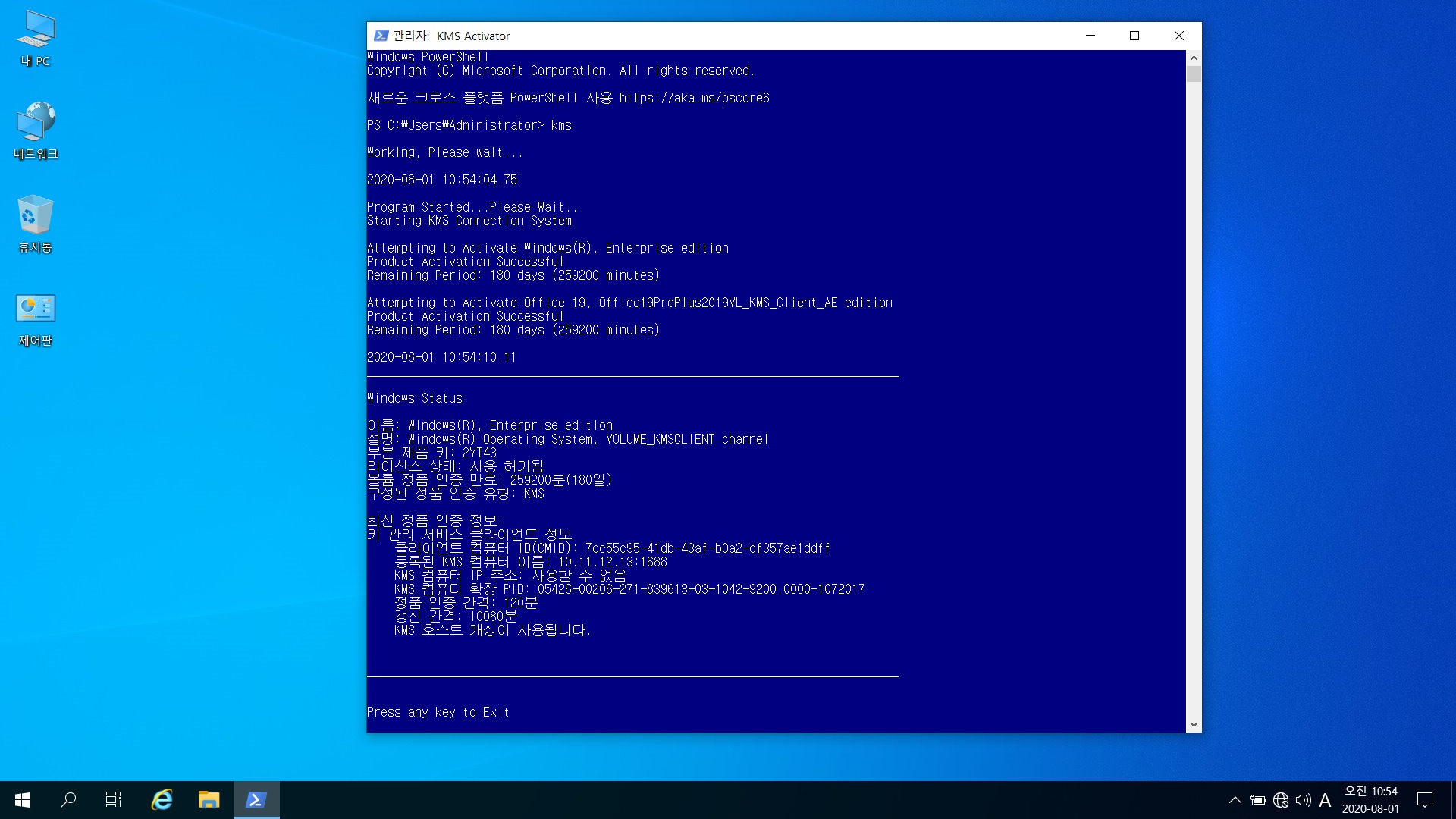Viewport: 1456px width, 819px height.
Task: Click the show desktop strip at taskbar end
Action: tap(1453, 800)
